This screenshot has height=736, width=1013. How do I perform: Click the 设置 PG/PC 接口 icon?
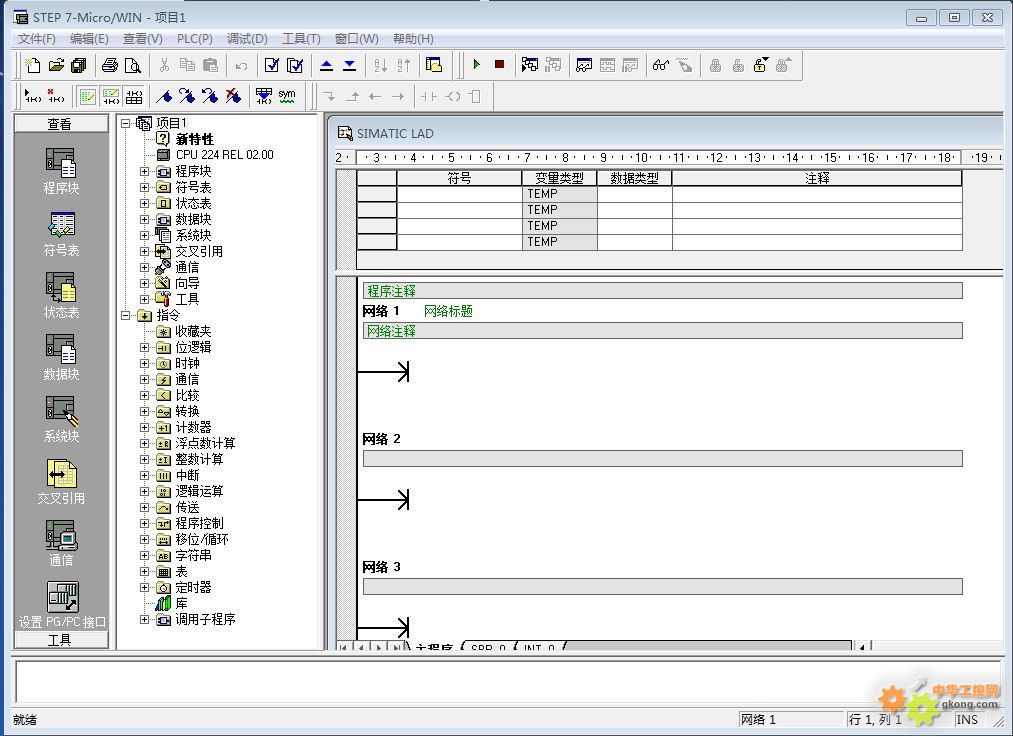click(x=62, y=605)
